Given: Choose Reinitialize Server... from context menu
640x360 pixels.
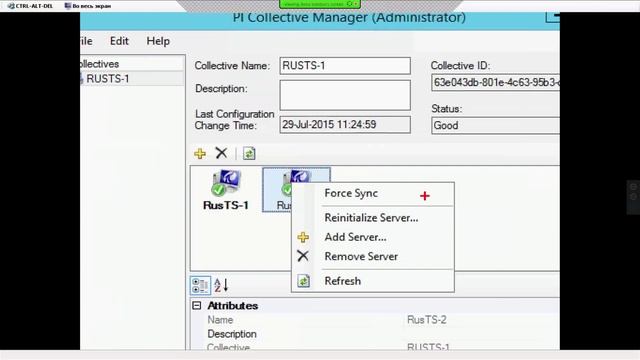Looking at the screenshot, I should tap(371, 218).
